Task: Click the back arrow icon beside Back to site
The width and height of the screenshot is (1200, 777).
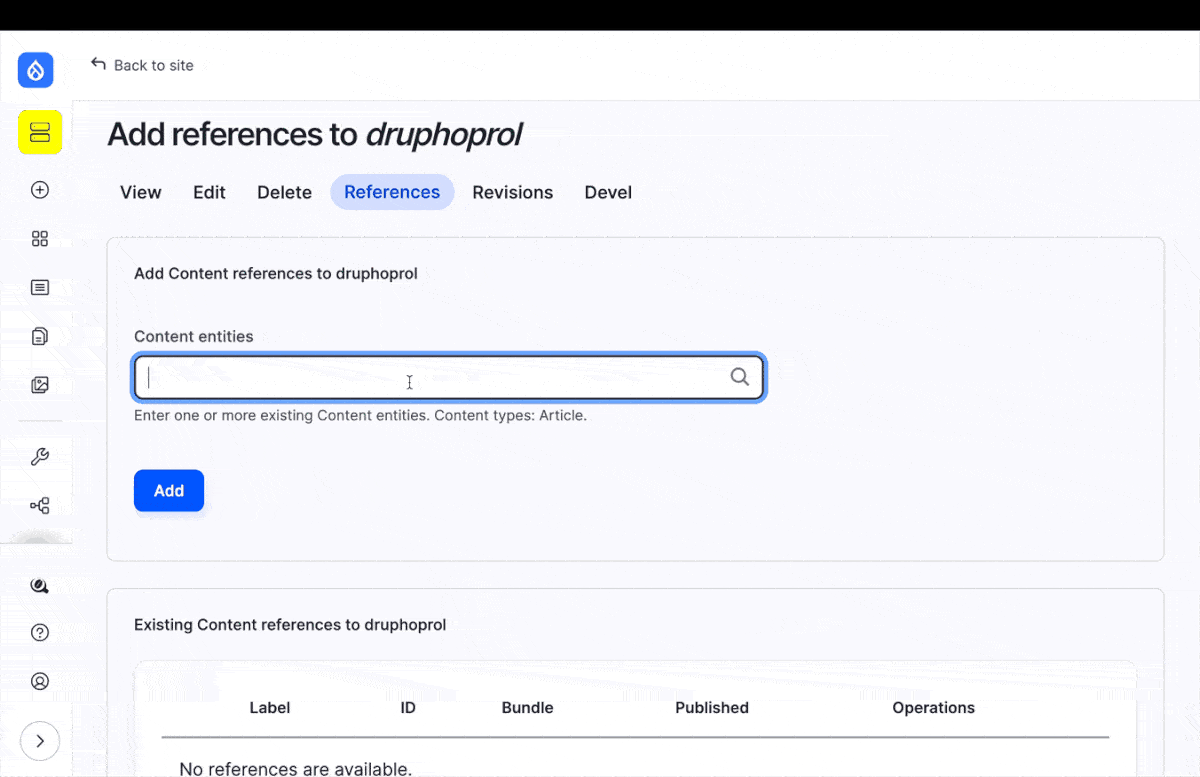Action: (x=98, y=64)
